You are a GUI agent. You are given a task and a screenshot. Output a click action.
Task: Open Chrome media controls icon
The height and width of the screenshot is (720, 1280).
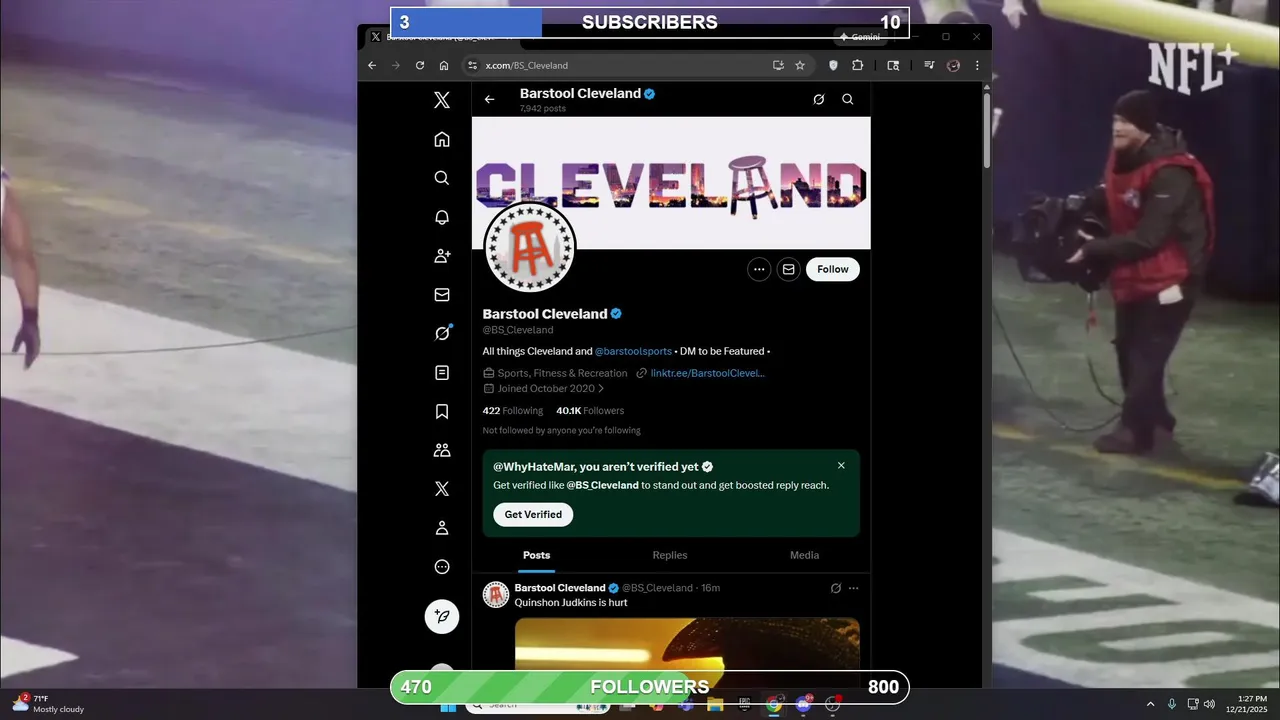929,65
